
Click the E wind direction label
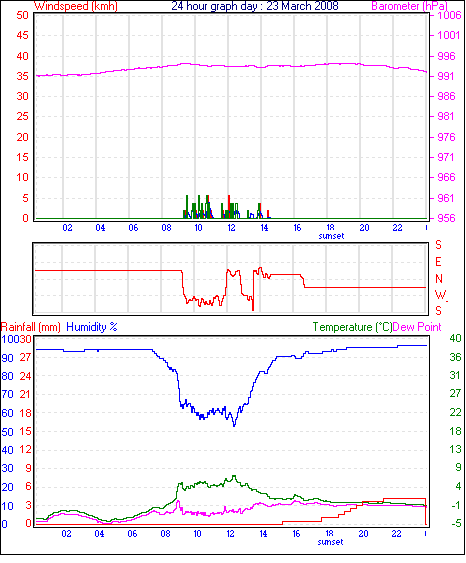pyautogui.click(x=438, y=262)
